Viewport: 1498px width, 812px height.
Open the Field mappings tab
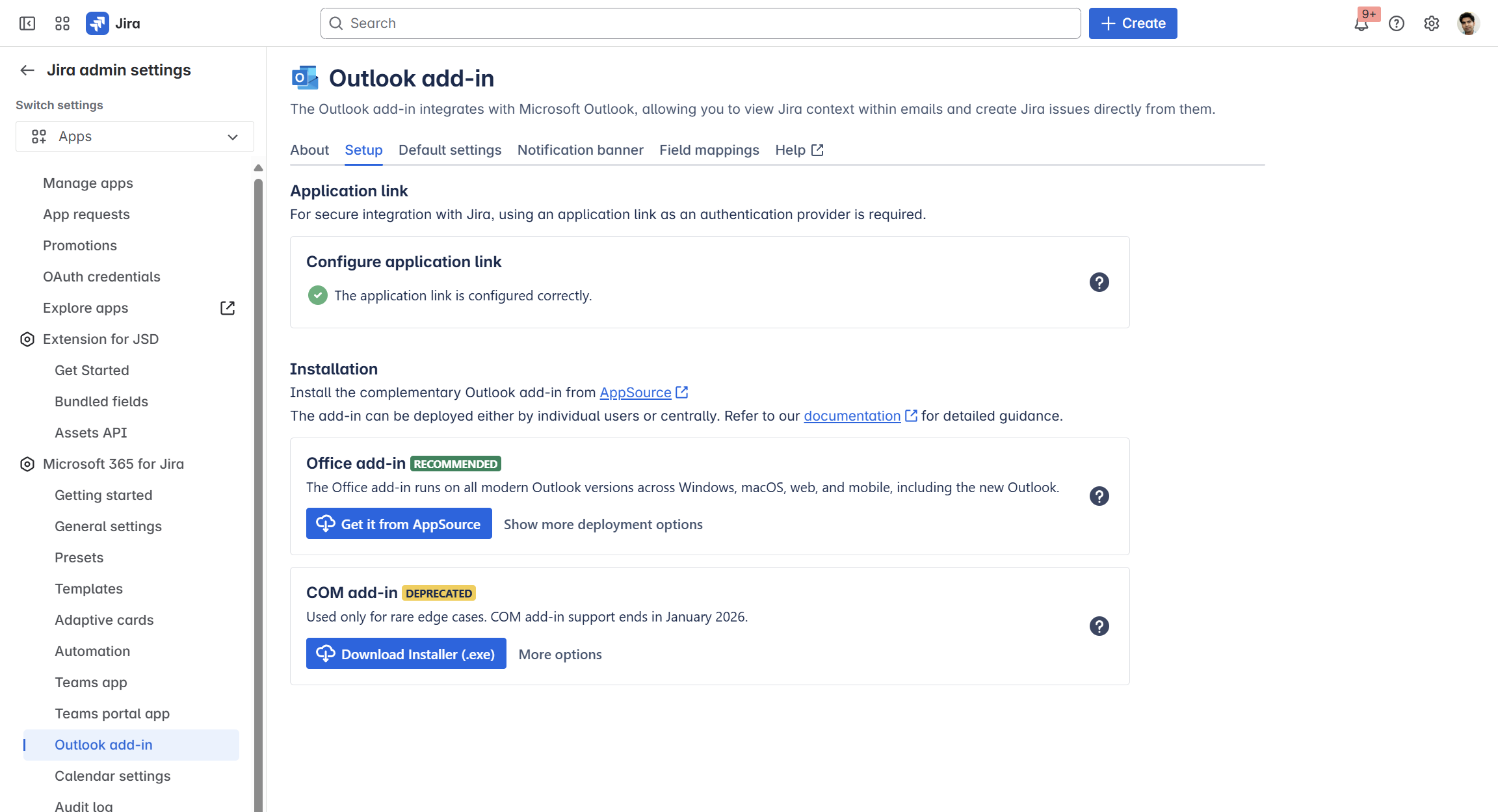point(709,150)
